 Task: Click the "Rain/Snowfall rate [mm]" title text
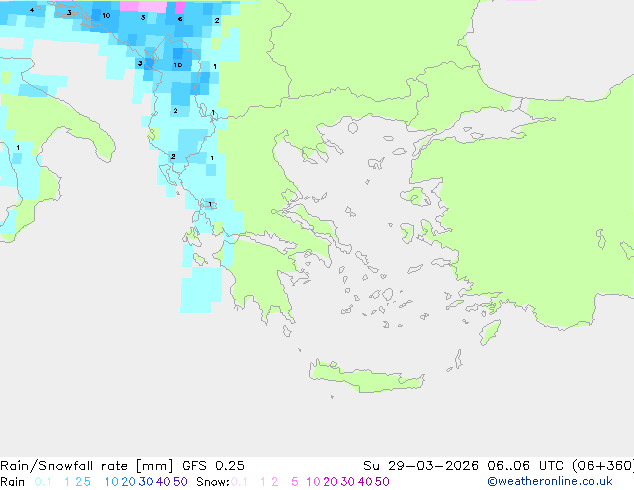coord(87,466)
